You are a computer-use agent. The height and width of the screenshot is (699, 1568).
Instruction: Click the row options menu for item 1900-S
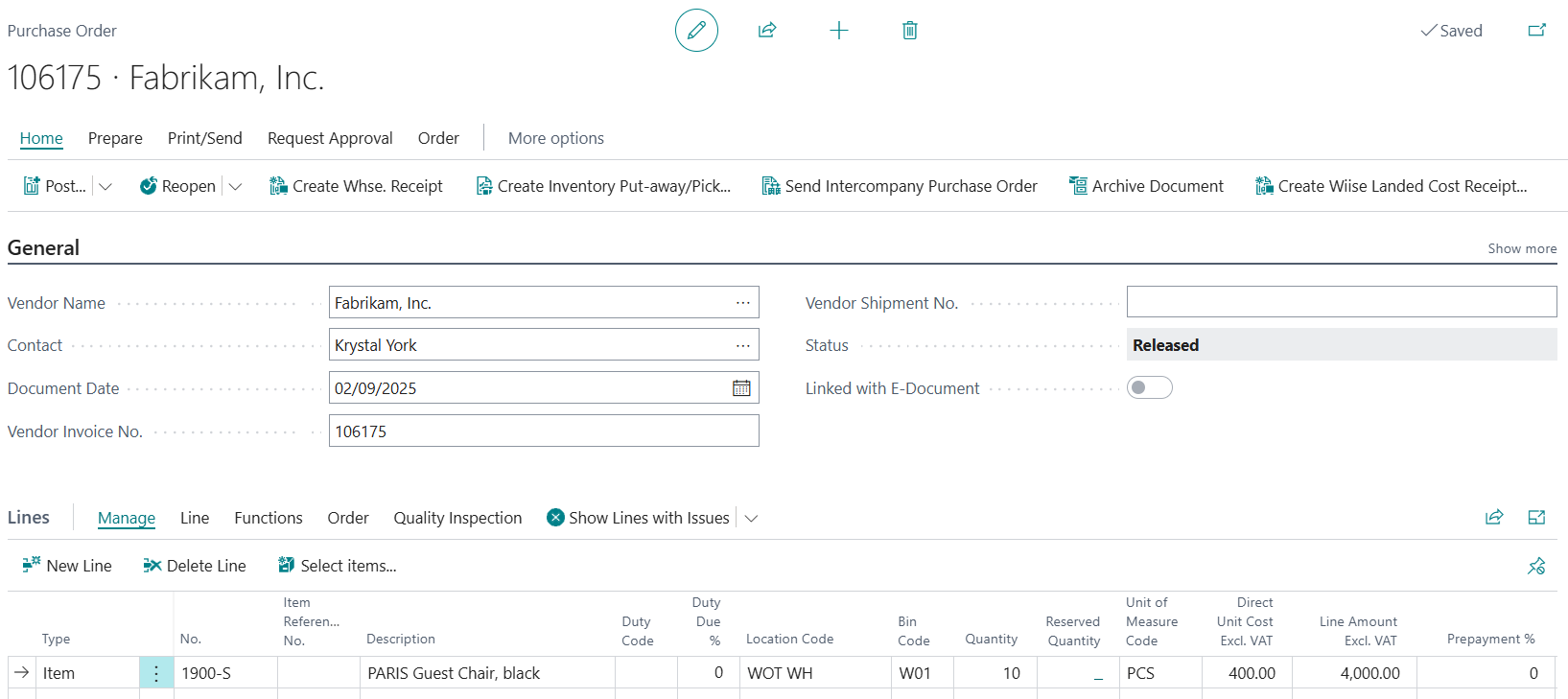click(156, 673)
